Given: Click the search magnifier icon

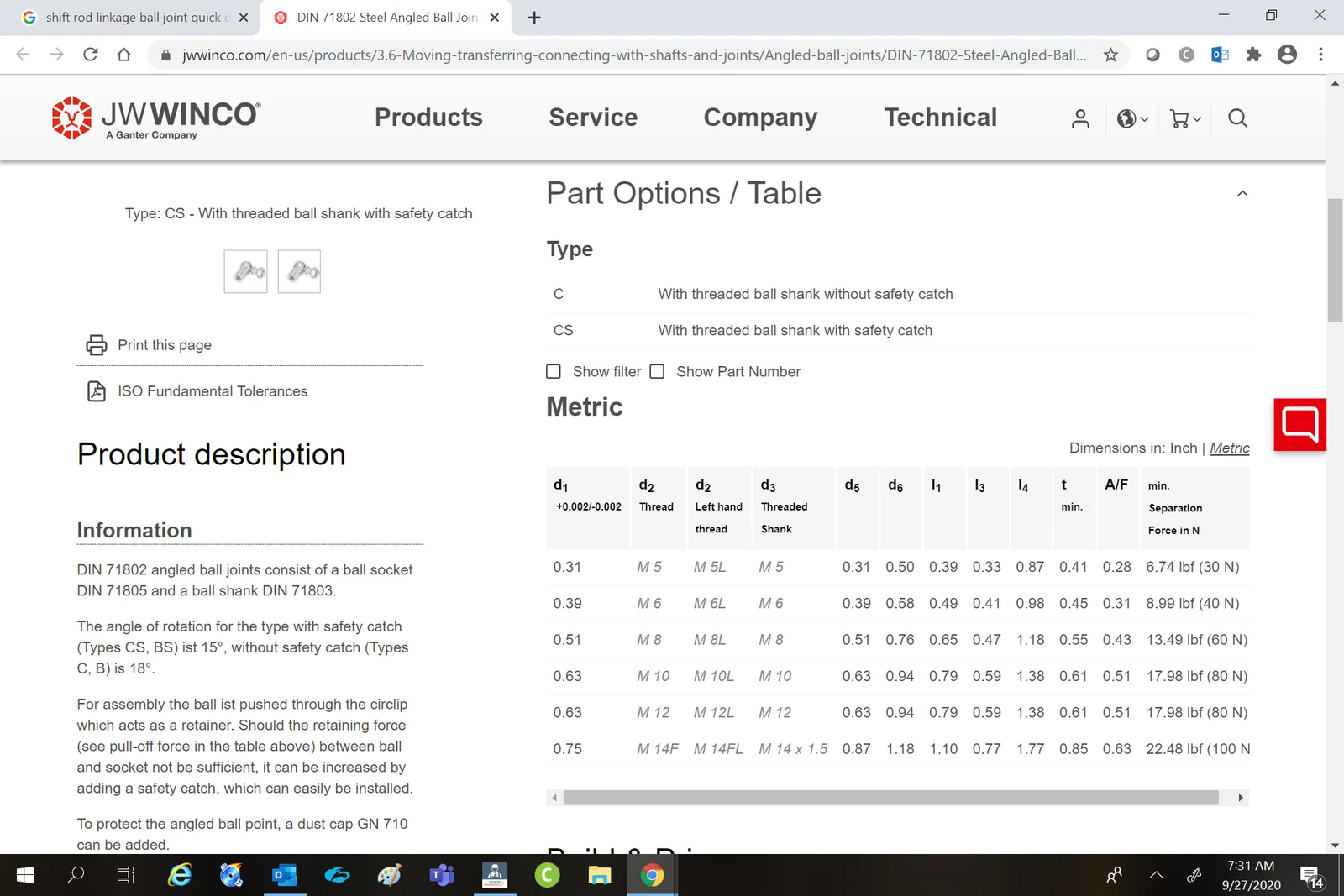Looking at the screenshot, I should 1237,118.
